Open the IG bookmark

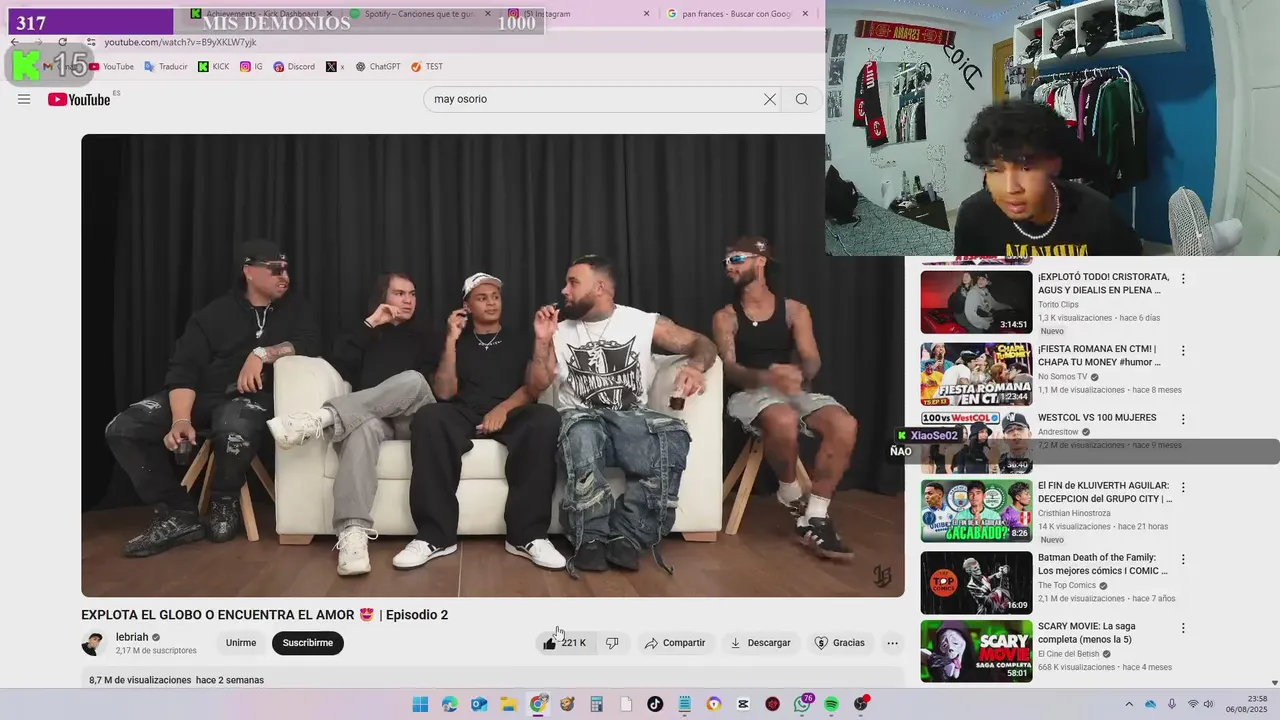coord(251,67)
